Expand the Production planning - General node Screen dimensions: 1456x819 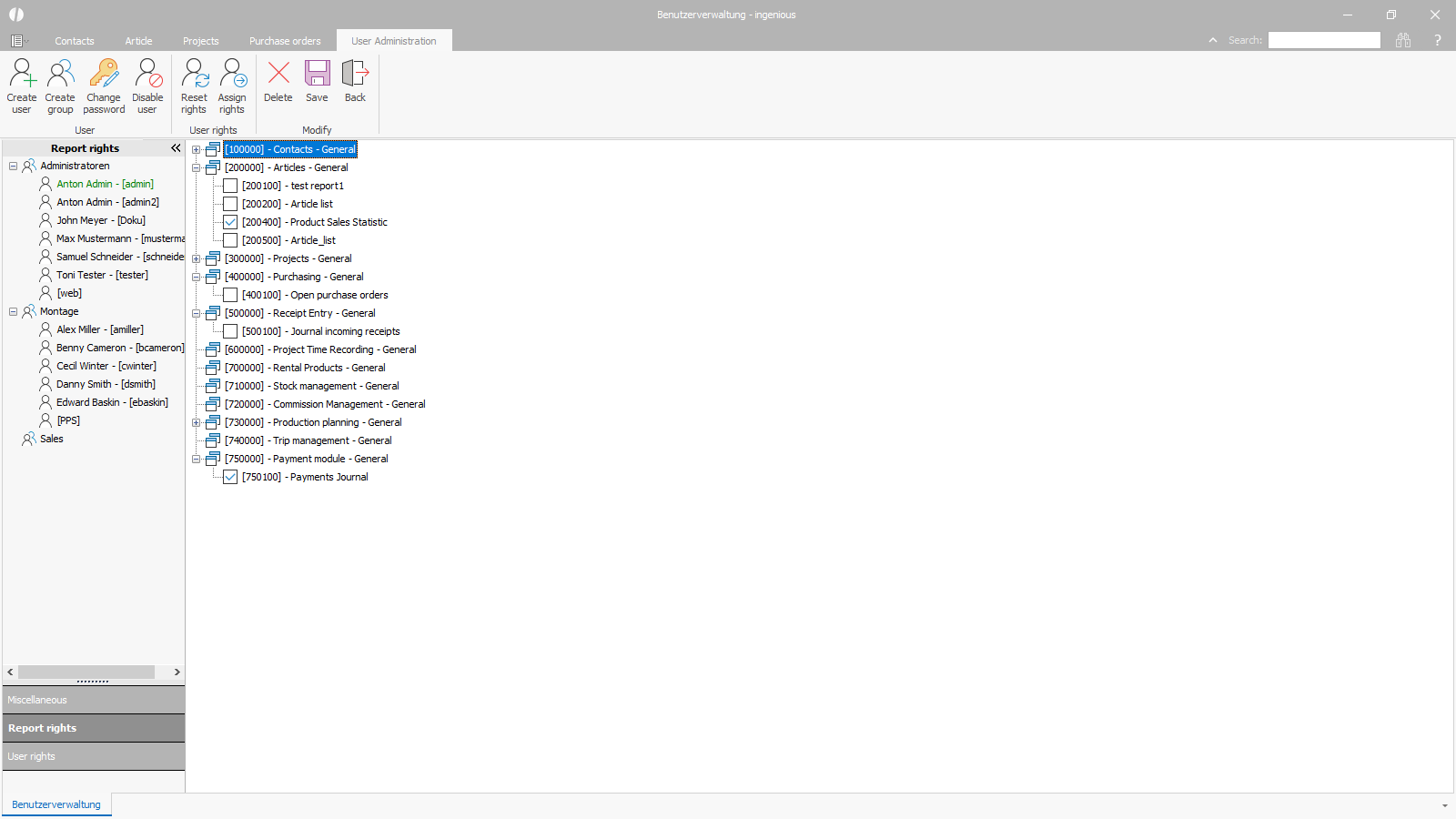196,422
